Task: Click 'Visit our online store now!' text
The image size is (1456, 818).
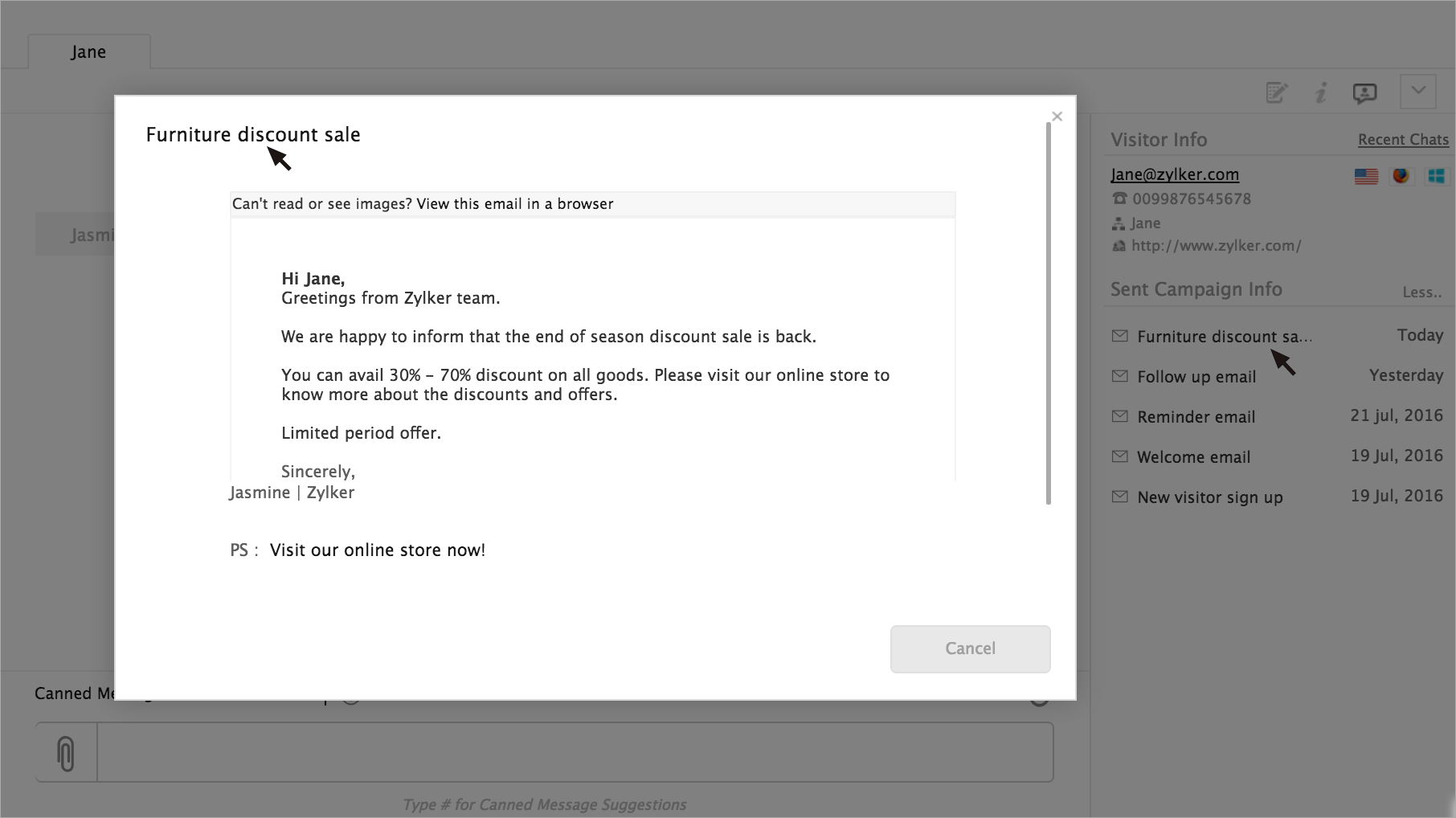Action: pos(378,550)
